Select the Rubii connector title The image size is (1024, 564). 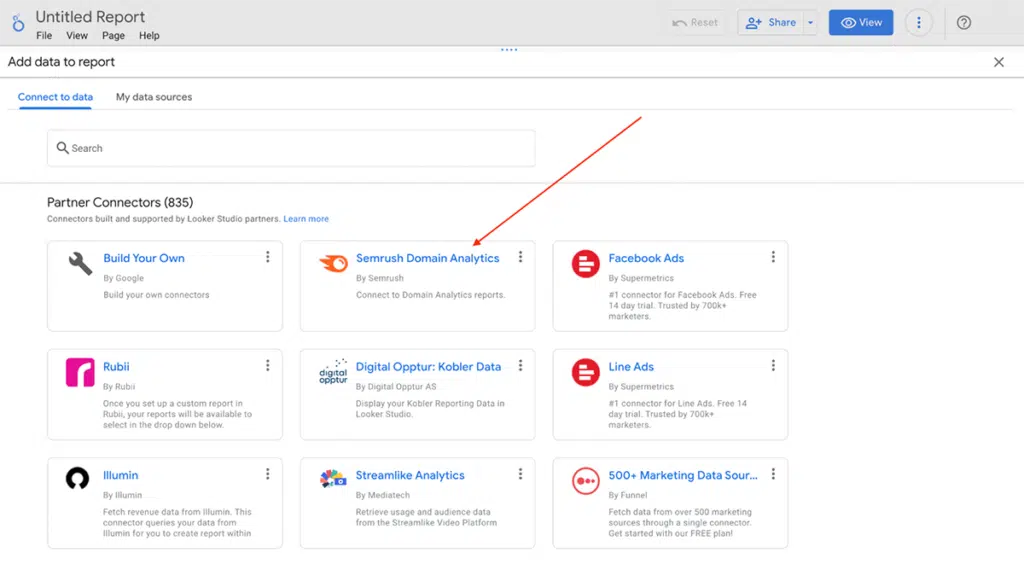(116, 366)
